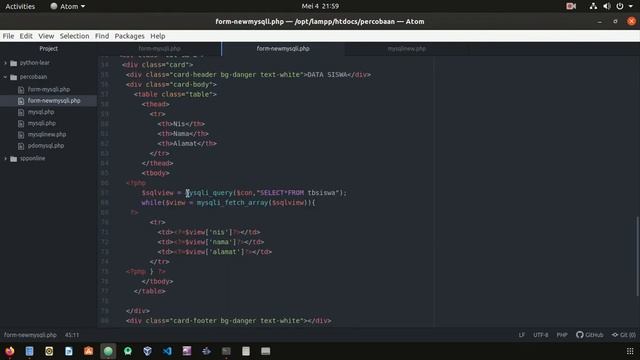This screenshot has width=640, height=360.
Task: Click on mysqli_query in the code
Action: coord(209,193)
